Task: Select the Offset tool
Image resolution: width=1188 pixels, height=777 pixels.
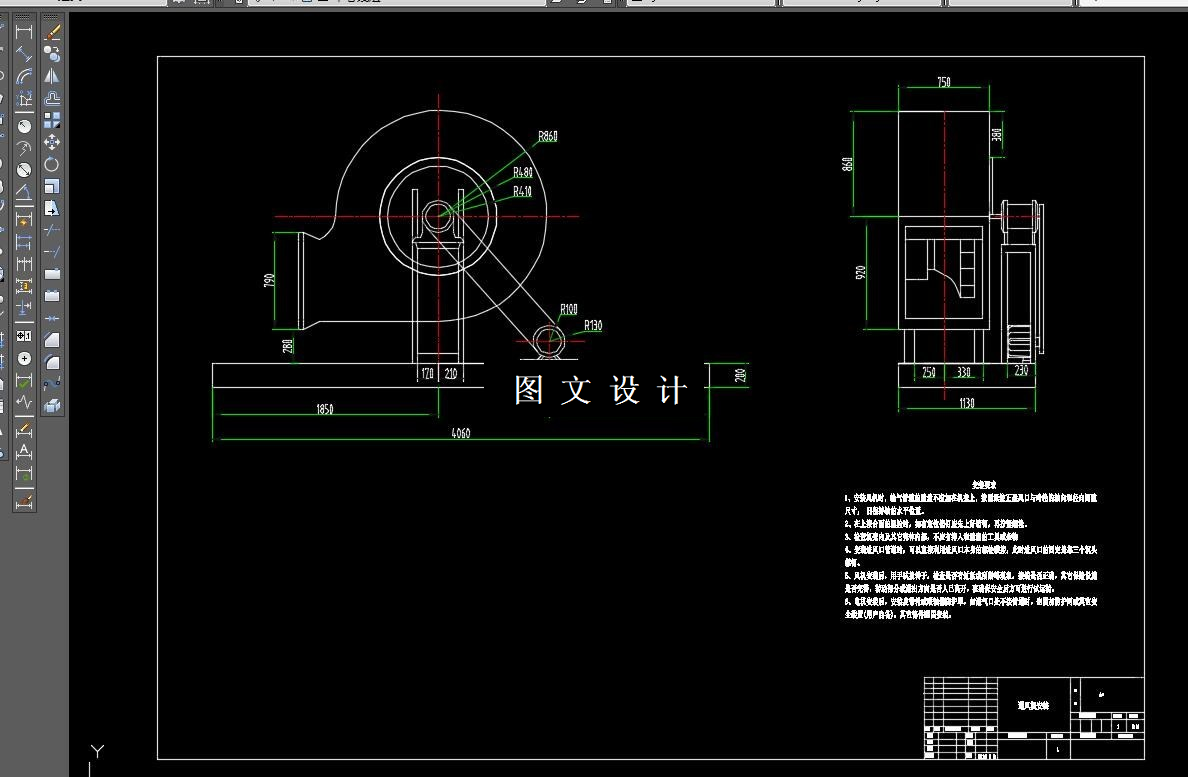Action: coord(52,98)
